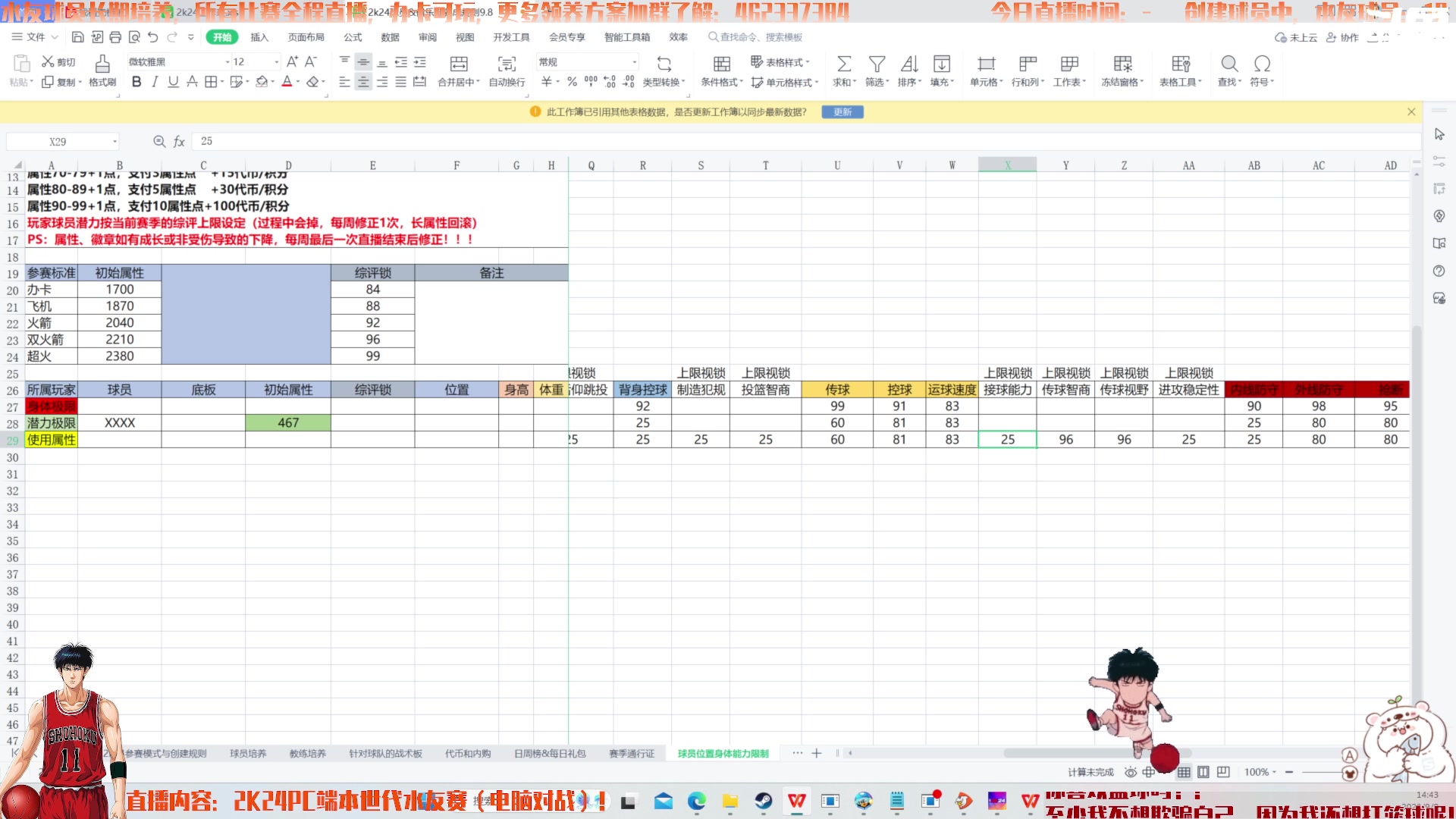1456x819 pixels.
Task: Dismiss the yellow notification bar
Action: click(x=1411, y=112)
